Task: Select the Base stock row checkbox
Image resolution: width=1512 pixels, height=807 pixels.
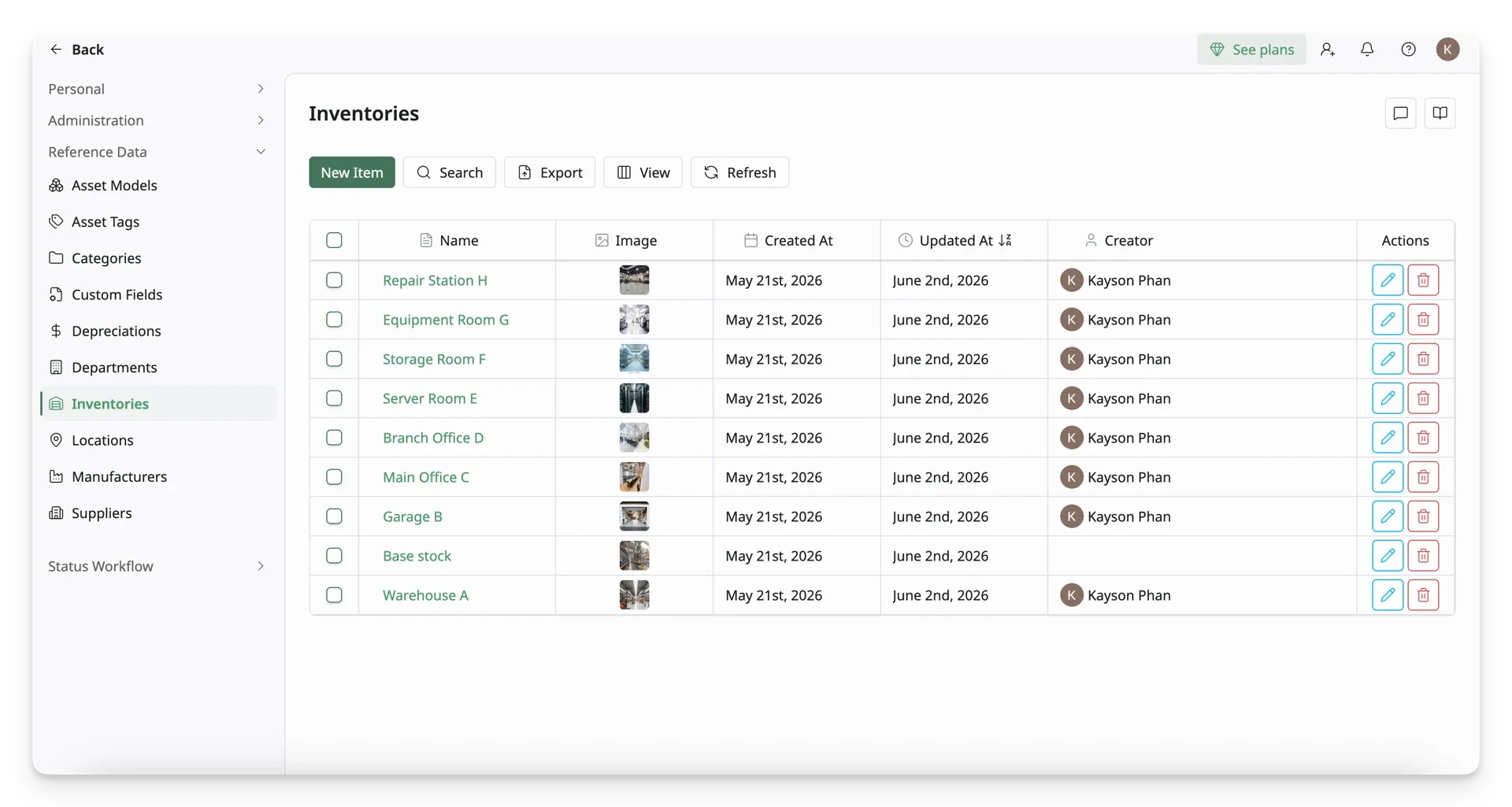Action: [x=334, y=556]
